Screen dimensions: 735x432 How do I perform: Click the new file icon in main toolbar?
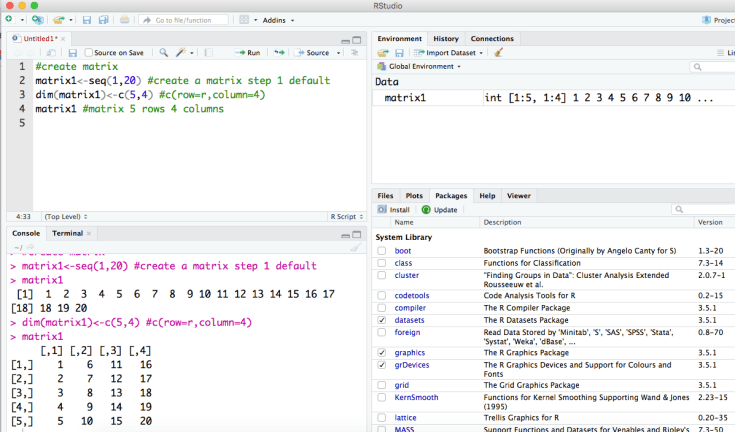click(9, 19)
